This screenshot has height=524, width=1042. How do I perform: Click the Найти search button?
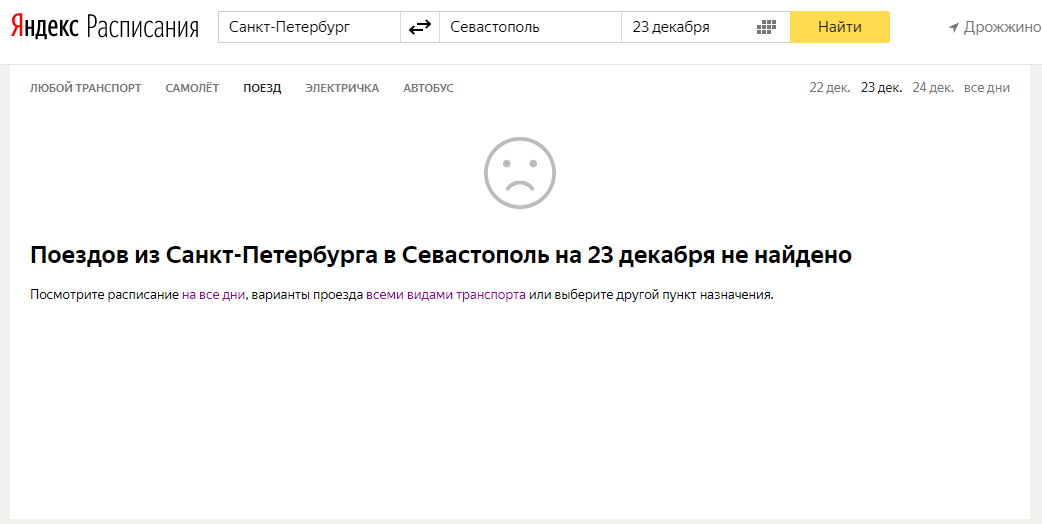[x=840, y=27]
